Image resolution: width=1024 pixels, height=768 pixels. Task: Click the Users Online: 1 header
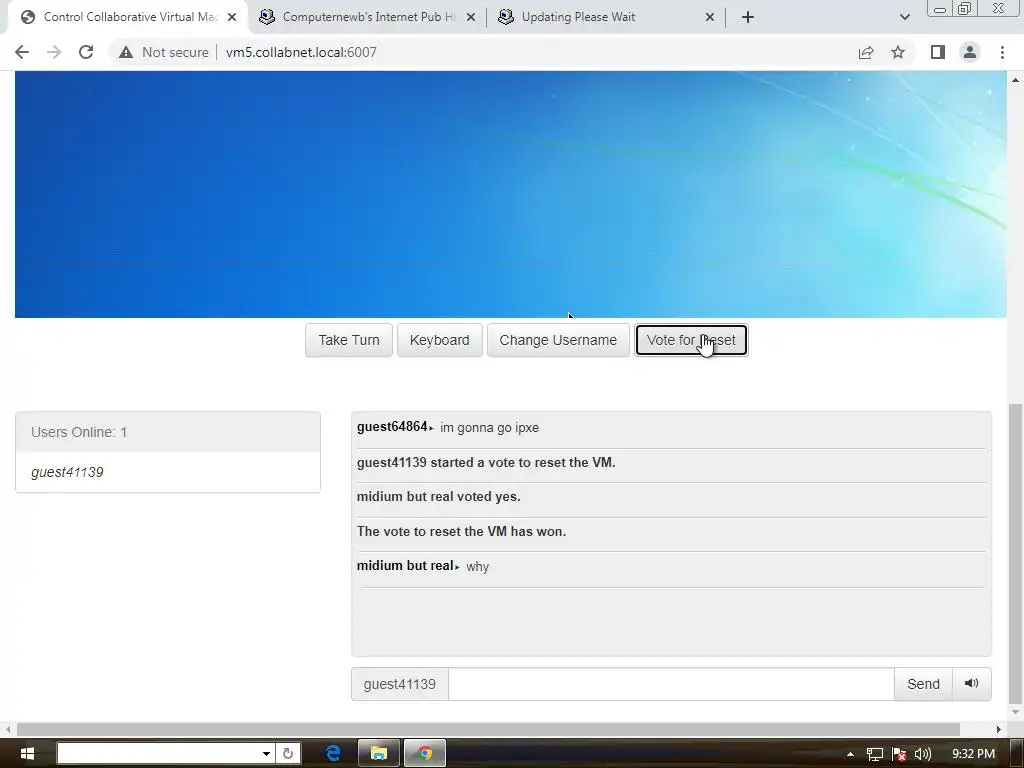(x=168, y=432)
